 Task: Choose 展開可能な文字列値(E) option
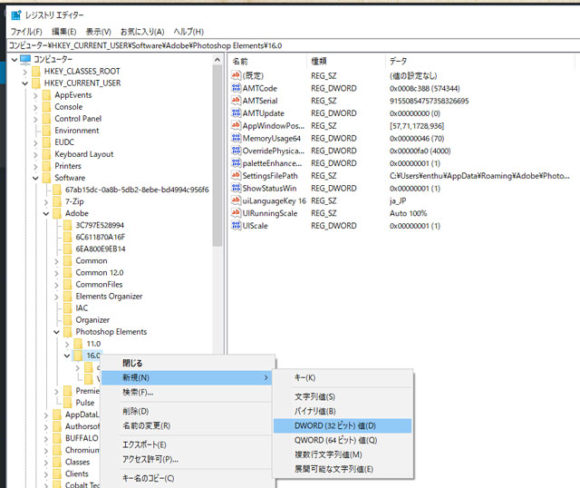[343, 469]
